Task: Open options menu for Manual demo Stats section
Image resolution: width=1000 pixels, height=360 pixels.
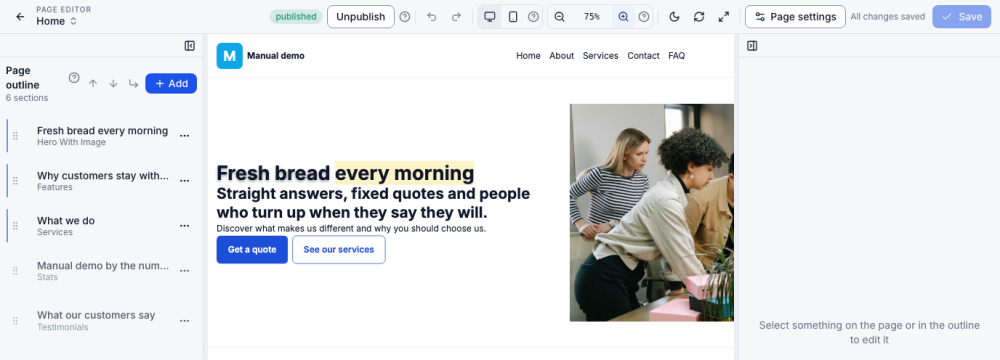Action: [x=184, y=271]
